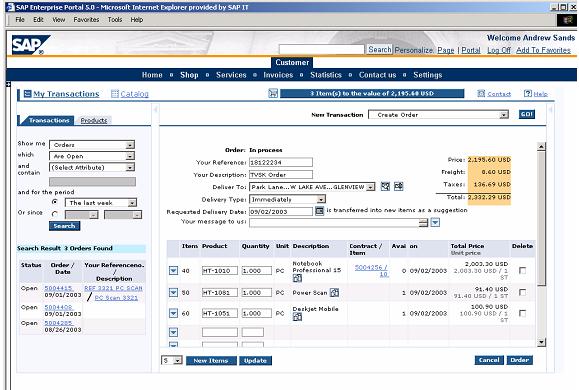Open the product details icon under Deskjet Mobile
579x390 pixels.
click(297, 317)
